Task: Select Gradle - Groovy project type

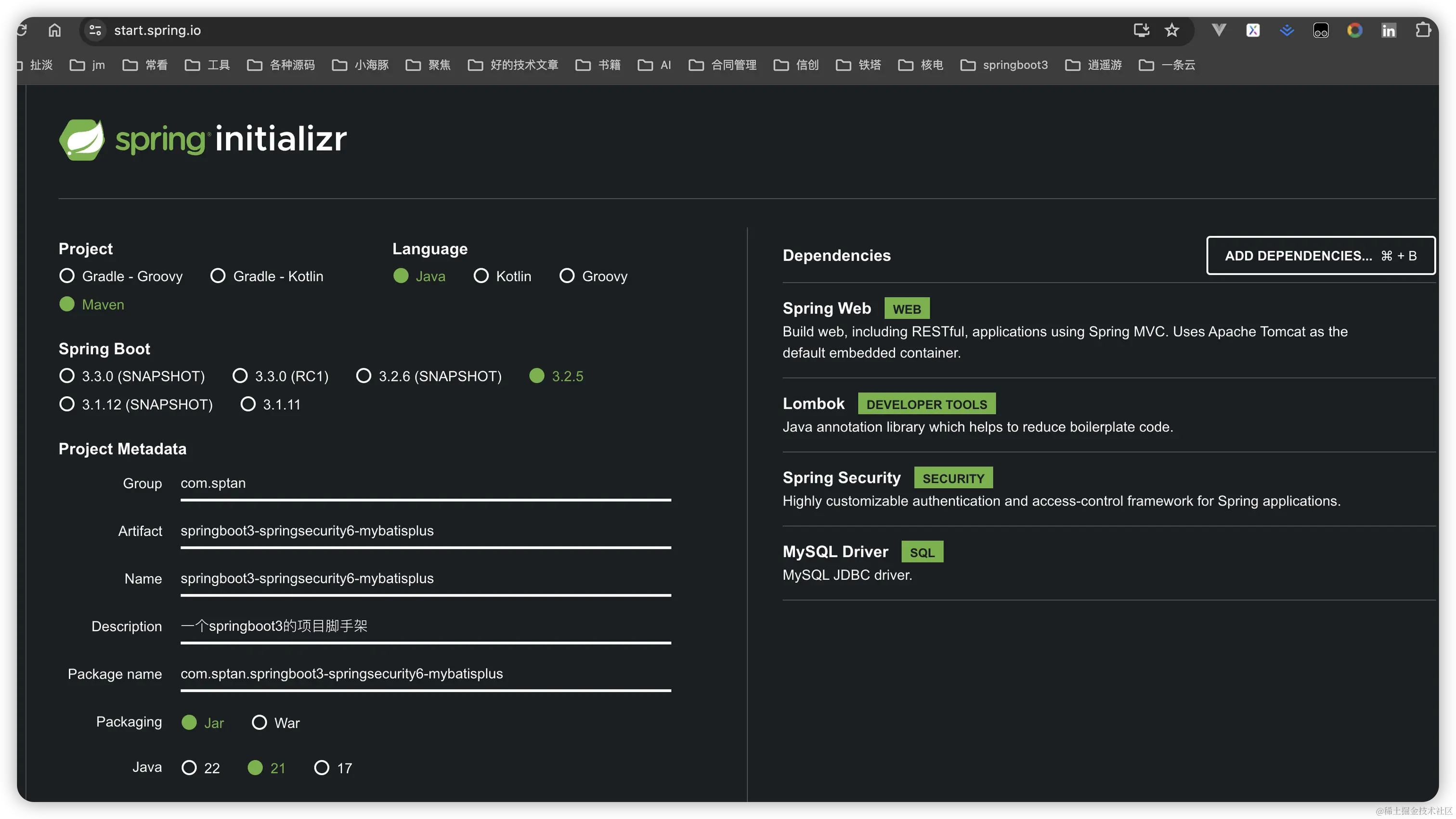Action: tap(121, 276)
